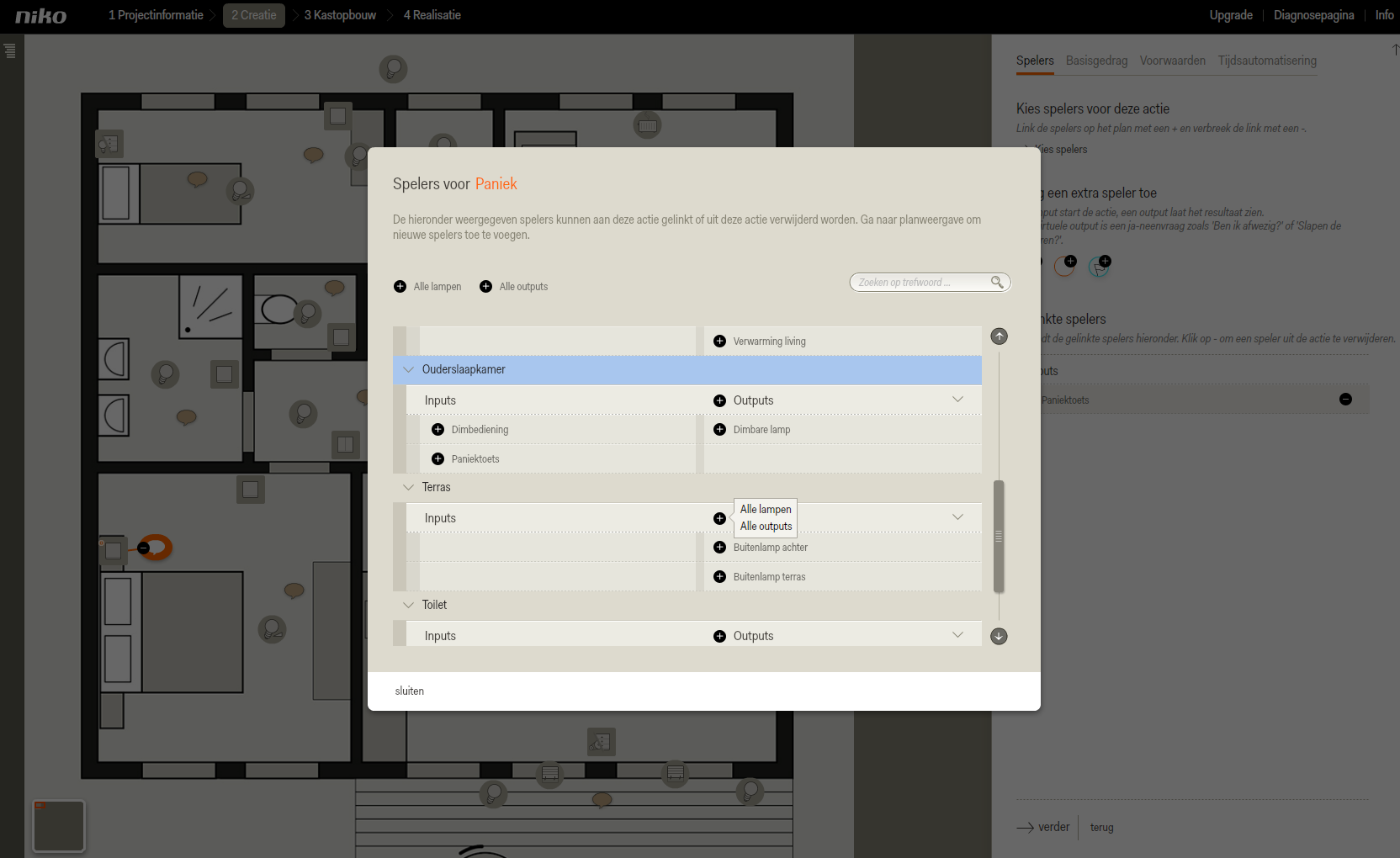The width and height of the screenshot is (1400, 858).
Task: Collapse the Ouderslaapkamer section
Action: coord(409,369)
